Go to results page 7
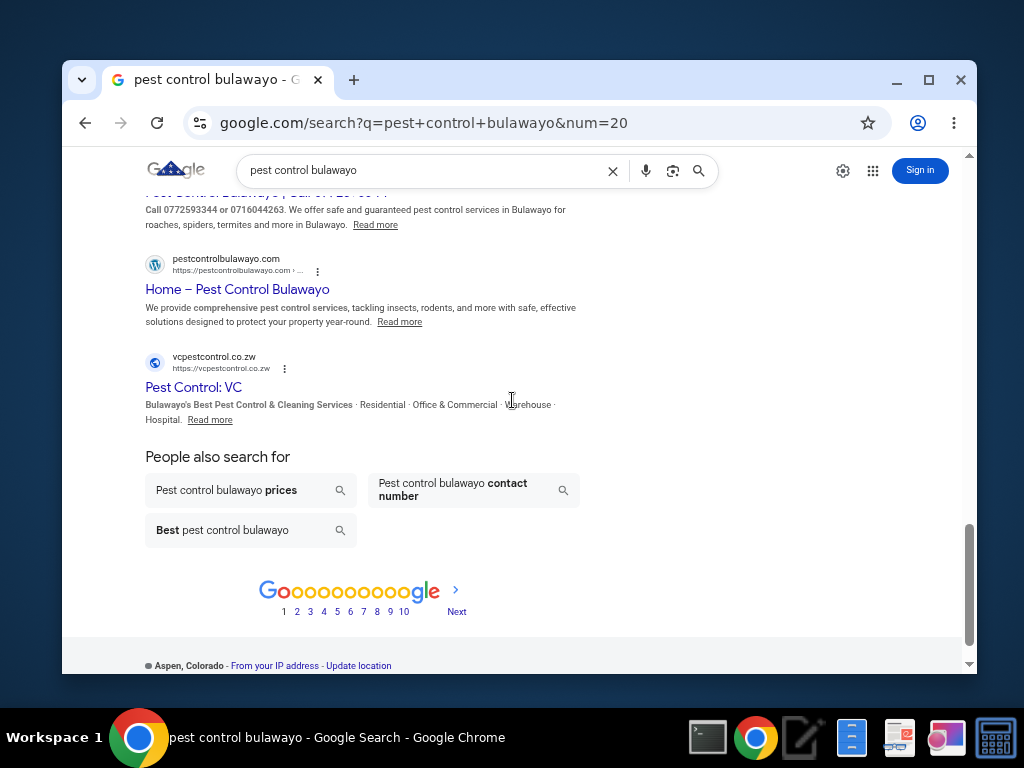The image size is (1024, 768). 364,612
